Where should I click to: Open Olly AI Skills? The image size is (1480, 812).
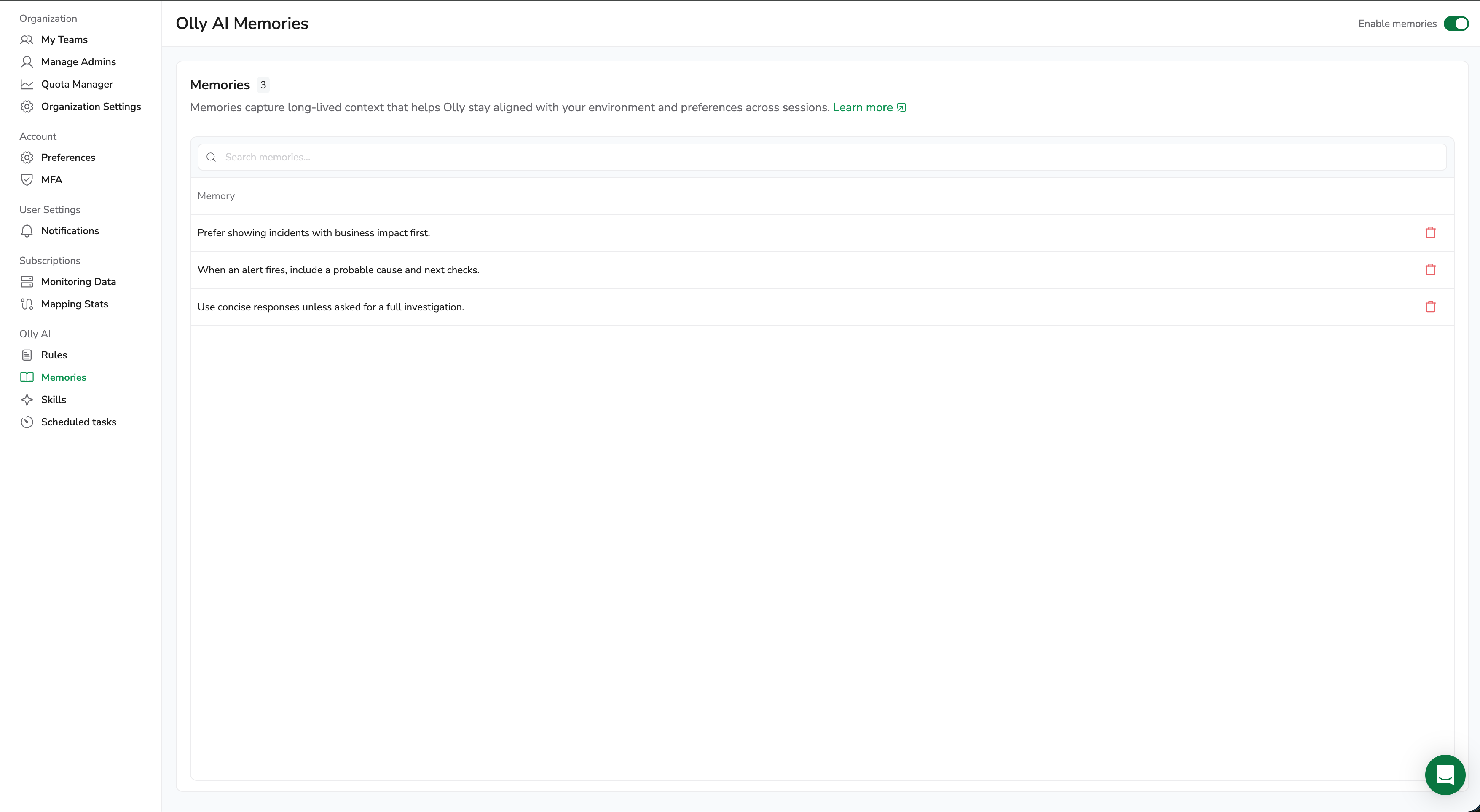click(x=54, y=400)
